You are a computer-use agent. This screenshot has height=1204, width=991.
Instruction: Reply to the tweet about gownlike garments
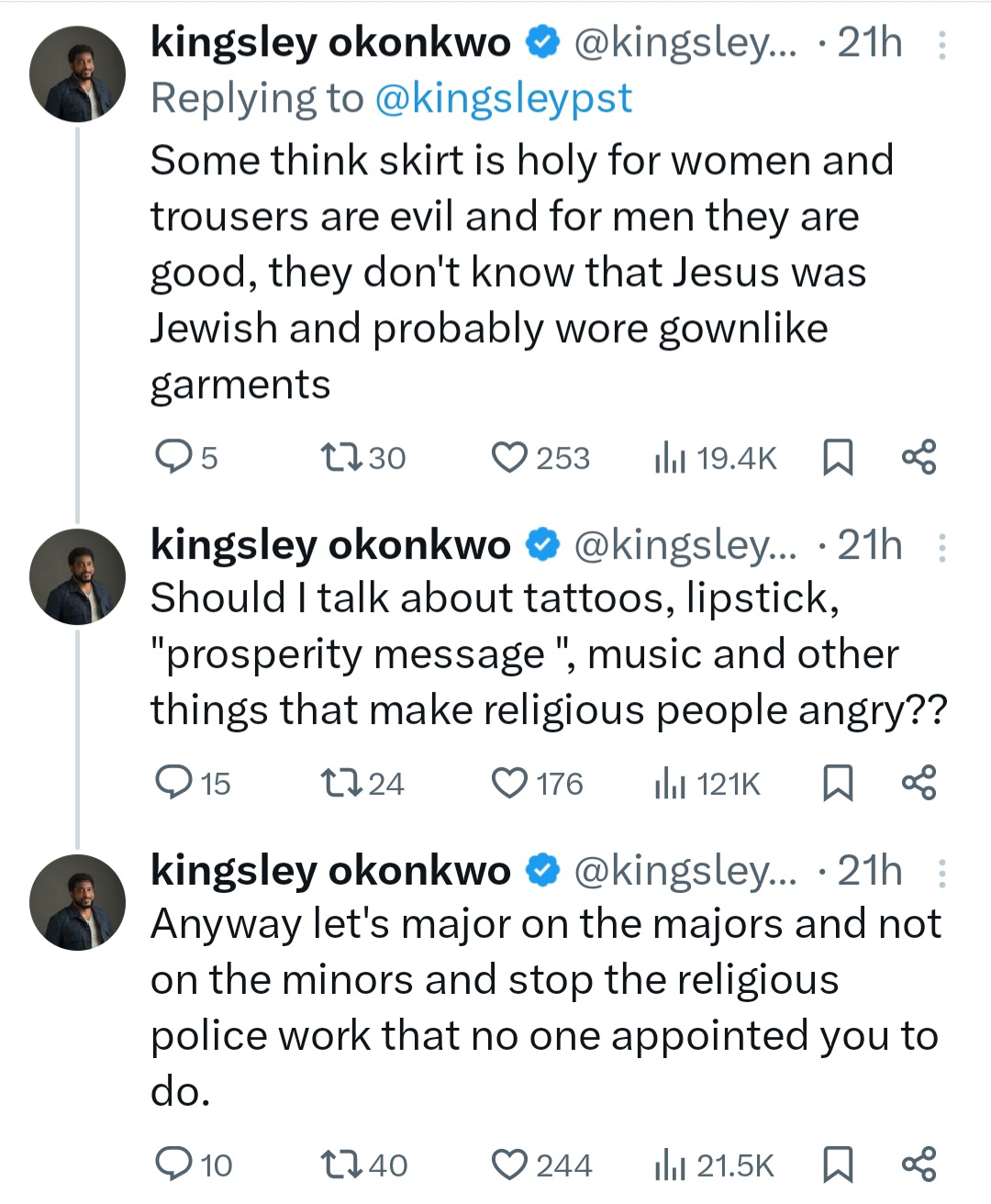pyautogui.click(x=172, y=457)
